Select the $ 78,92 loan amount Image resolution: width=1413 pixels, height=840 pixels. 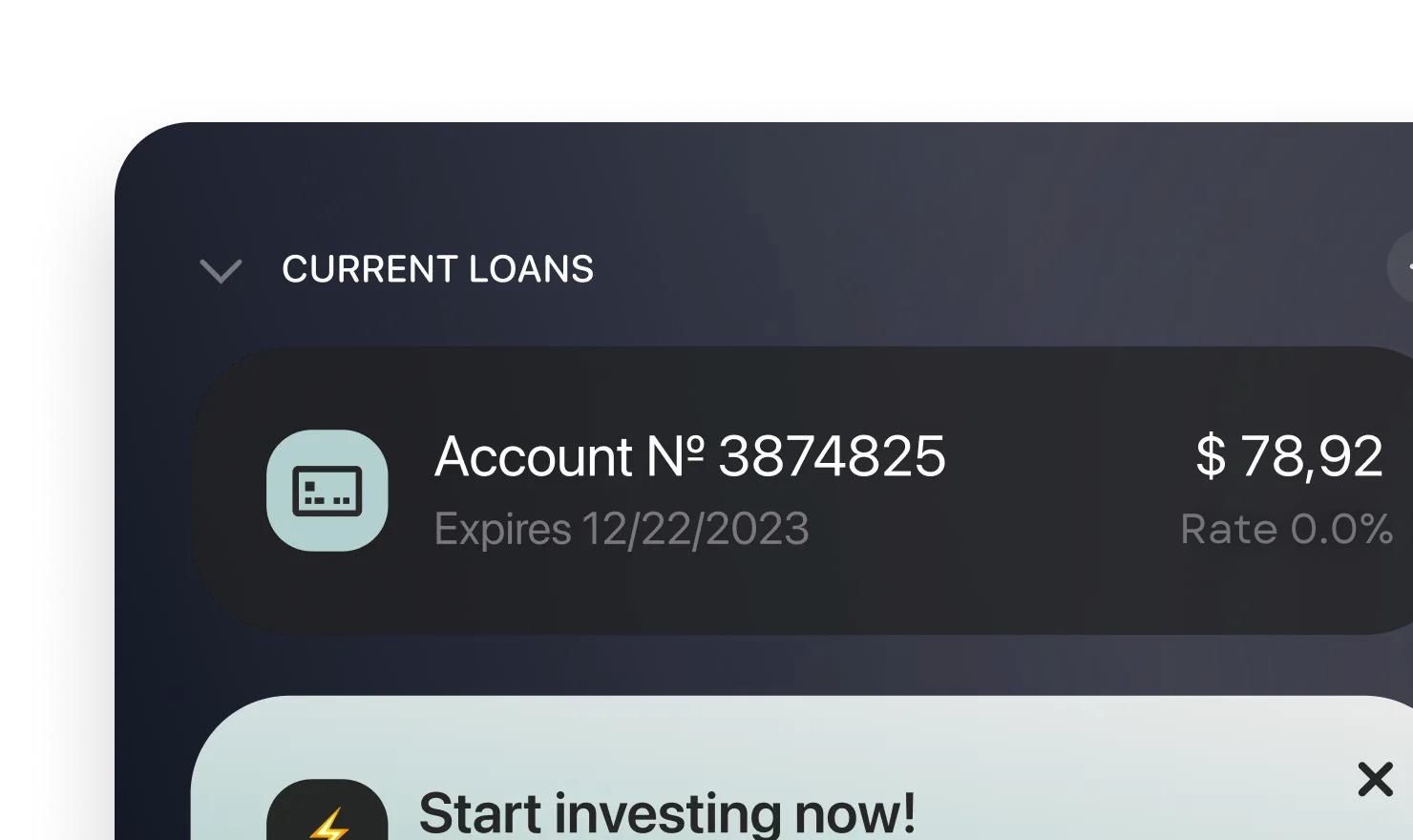coord(1289,456)
